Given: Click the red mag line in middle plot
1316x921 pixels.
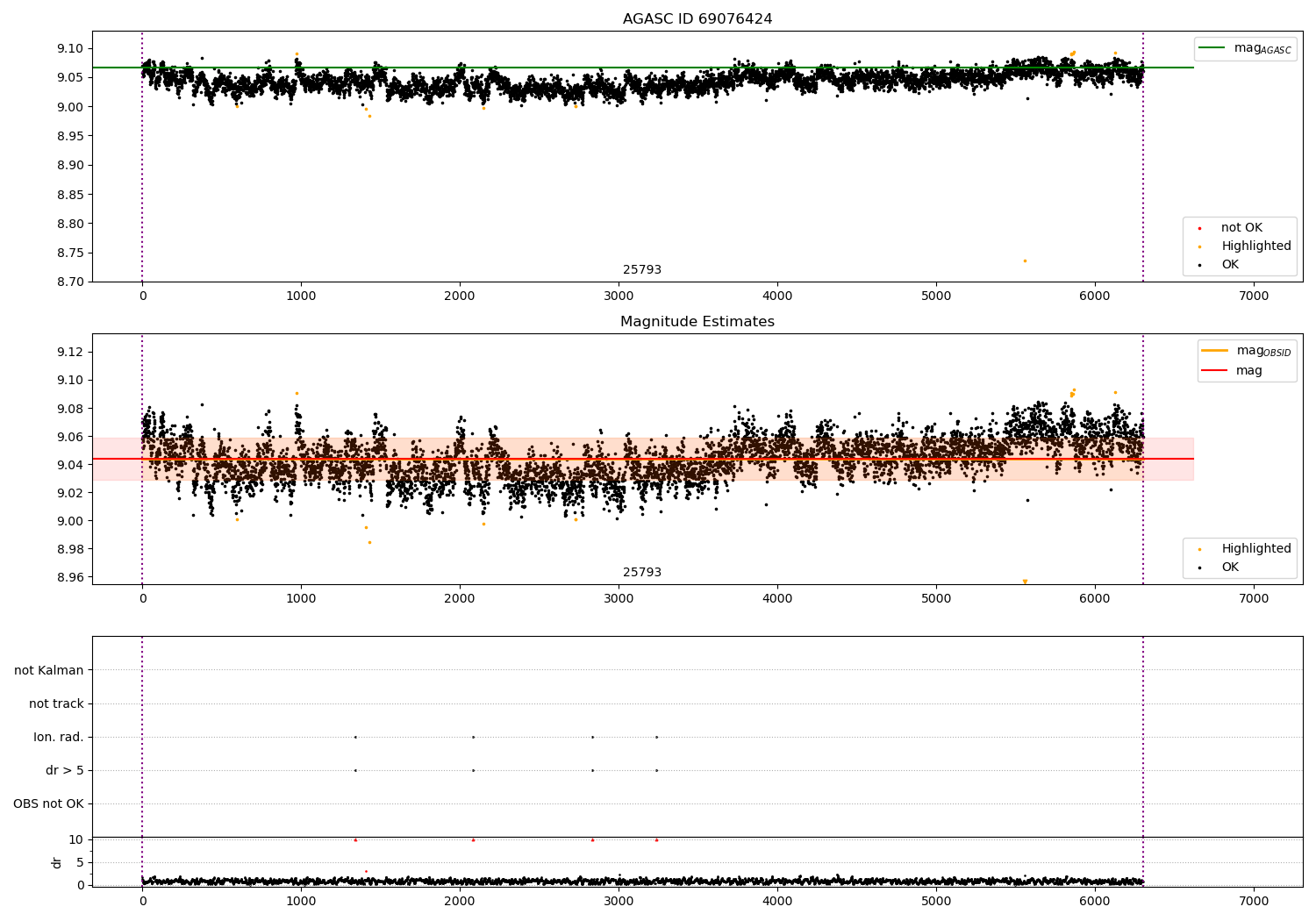Looking at the screenshot, I should pos(642,459).
